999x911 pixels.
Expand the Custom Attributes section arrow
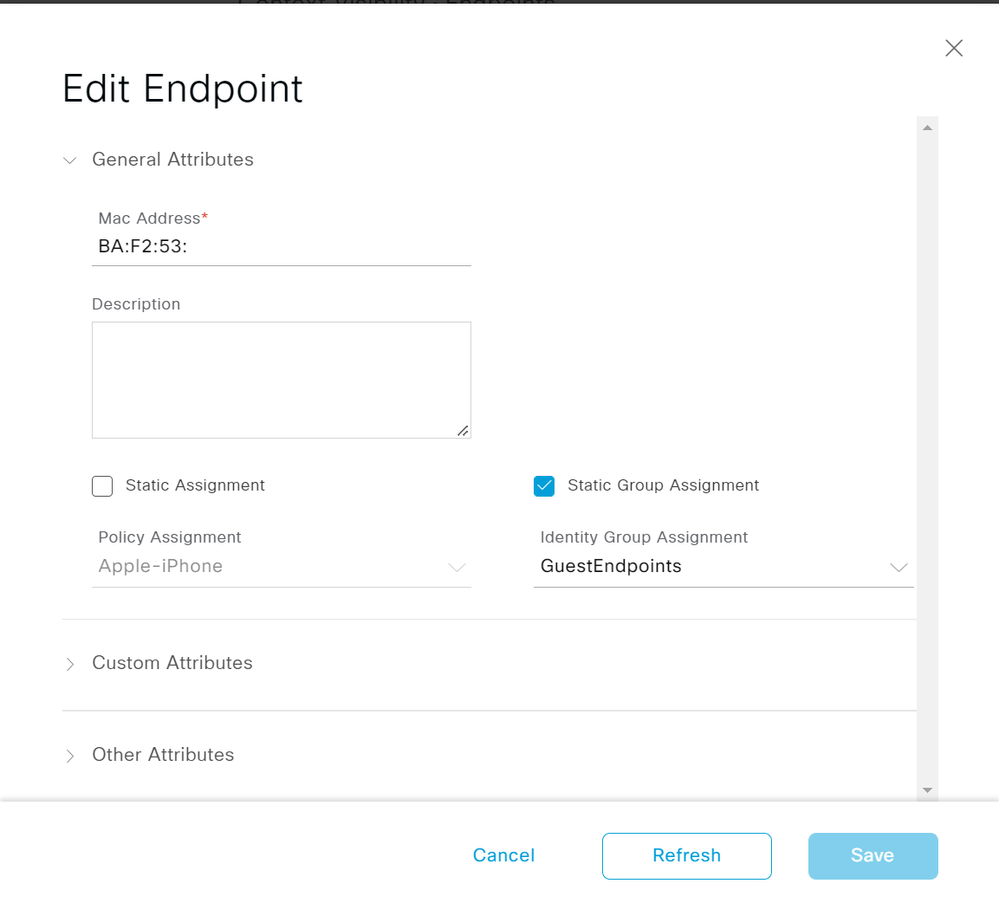[x=70, y=664]
